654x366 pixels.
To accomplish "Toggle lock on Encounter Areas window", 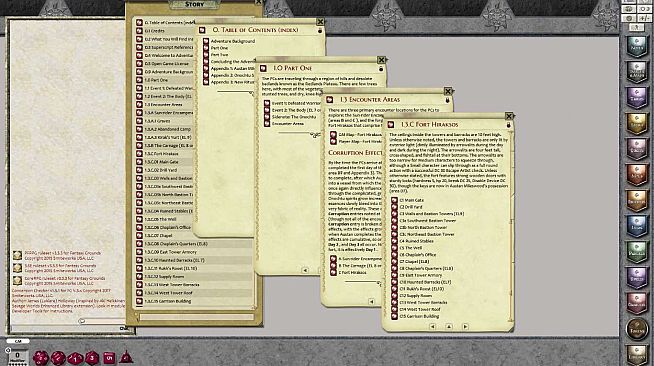I will pos(448,100).
